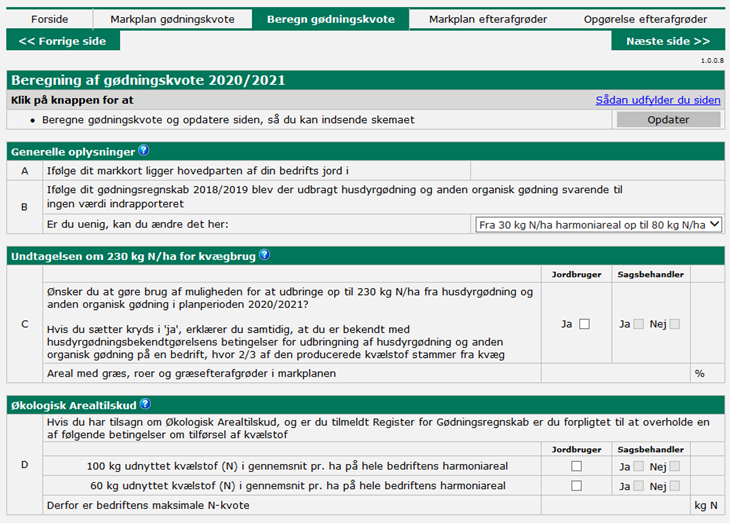Viewport: 730px width, 523px height.
Task: Open the Opgørelse efterafgrøder tab
Action: point(649,19)
